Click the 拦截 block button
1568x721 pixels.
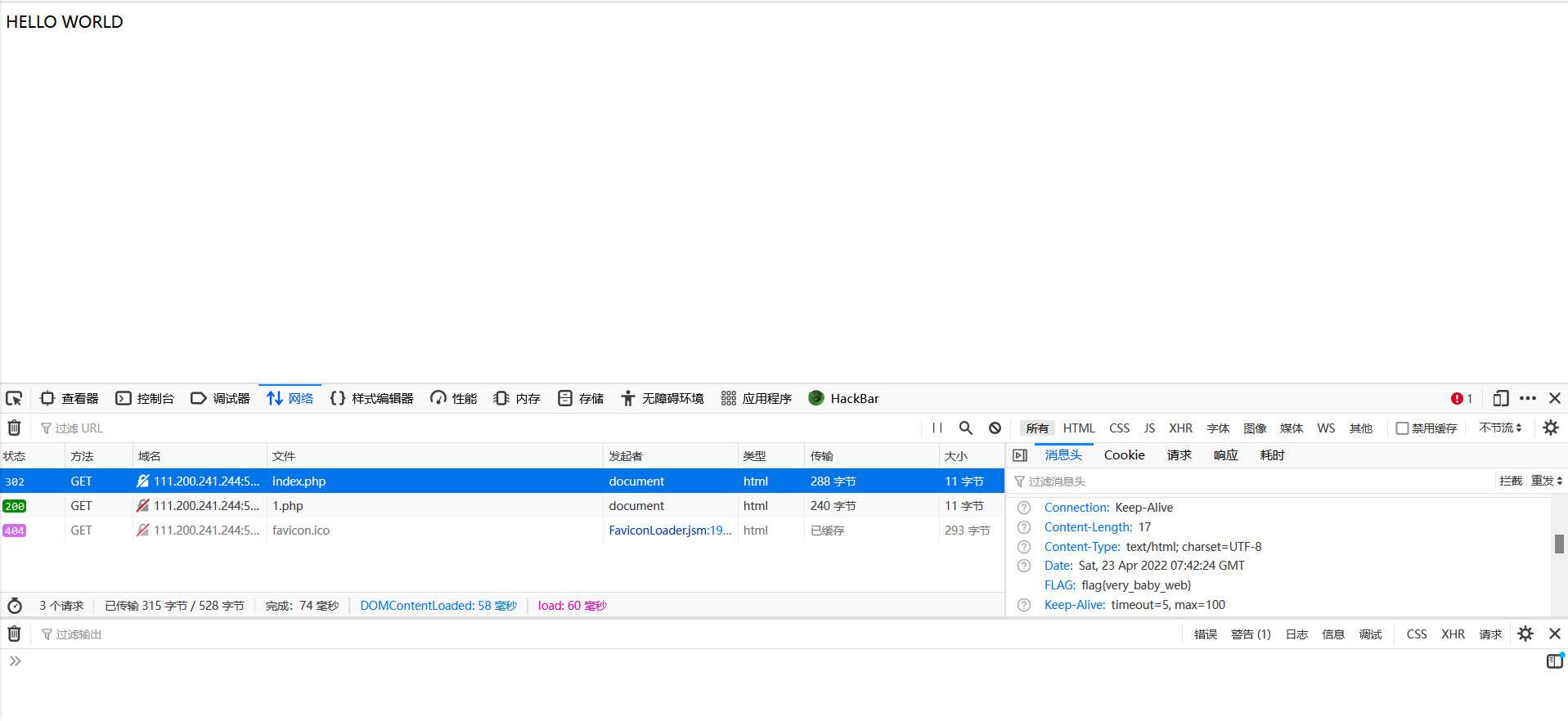pos(1511,481)
